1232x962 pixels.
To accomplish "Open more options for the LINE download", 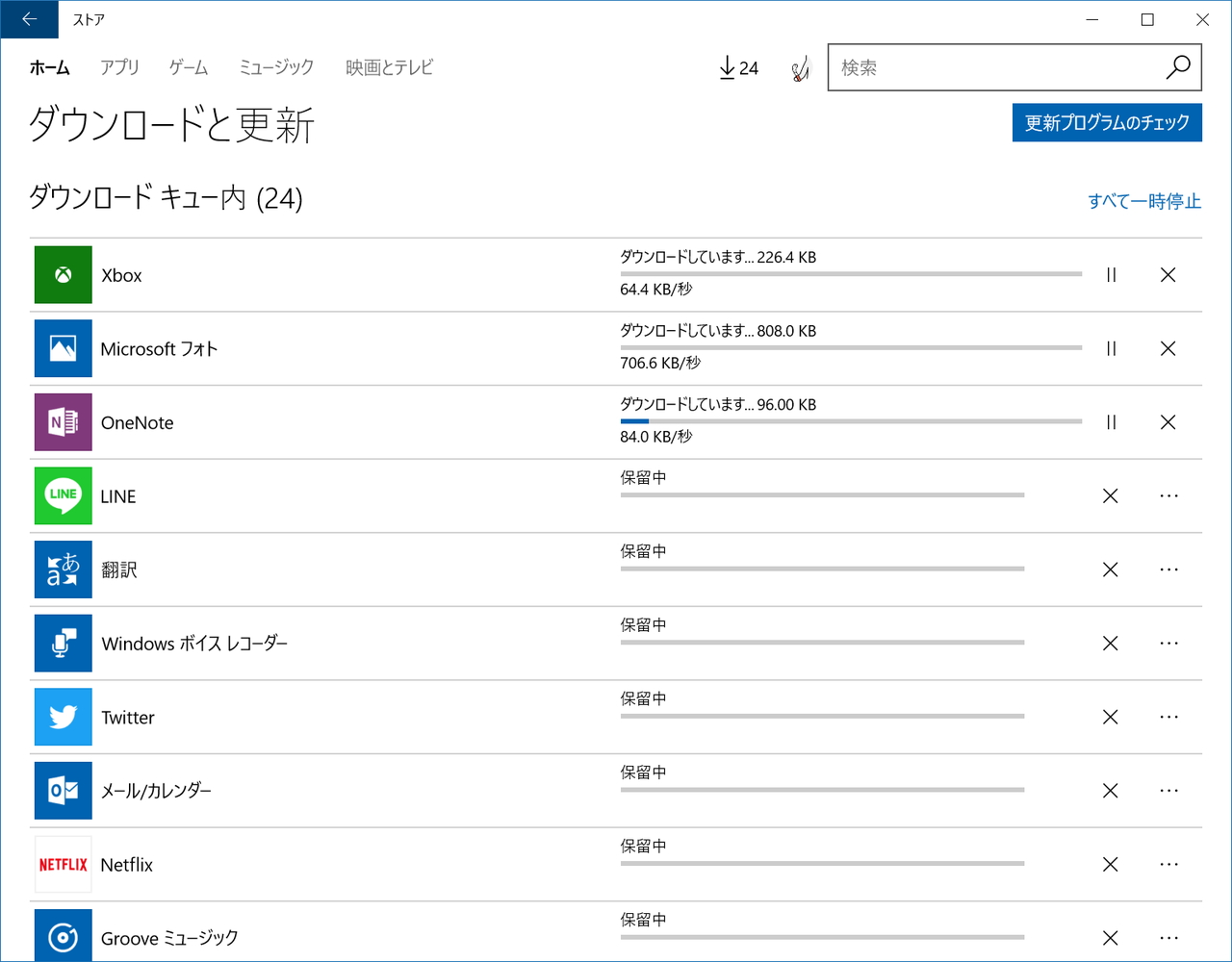I will 1168,495.
